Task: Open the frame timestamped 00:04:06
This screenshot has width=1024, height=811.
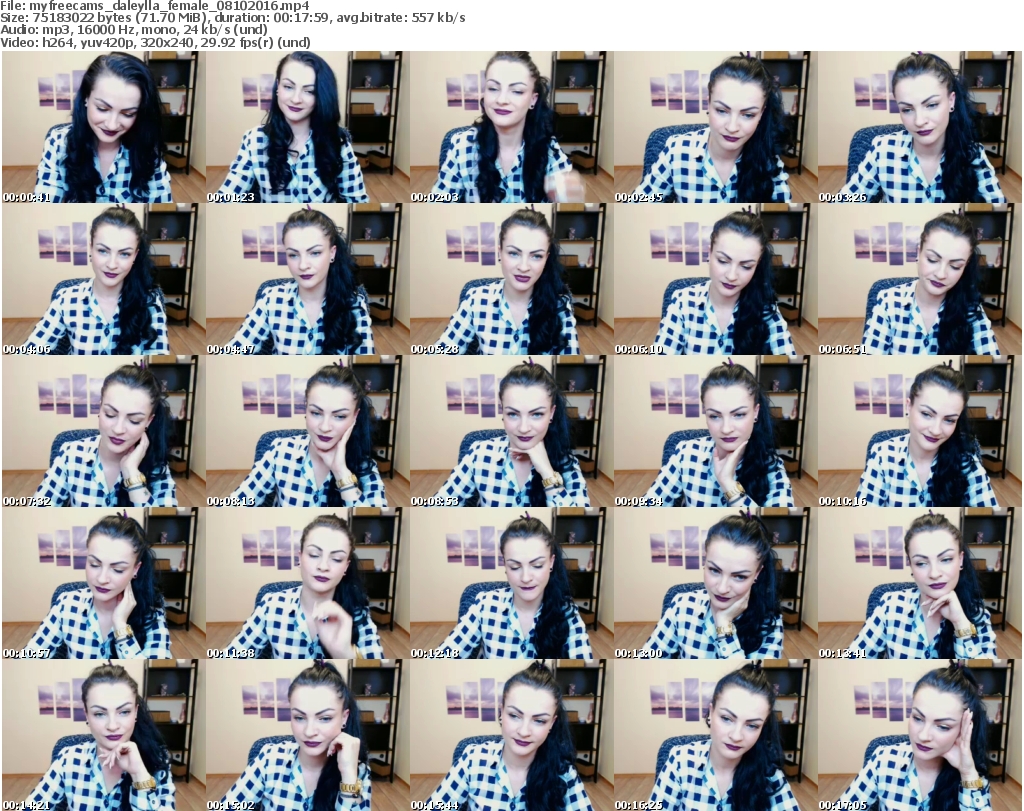Action: pos(101,279)
